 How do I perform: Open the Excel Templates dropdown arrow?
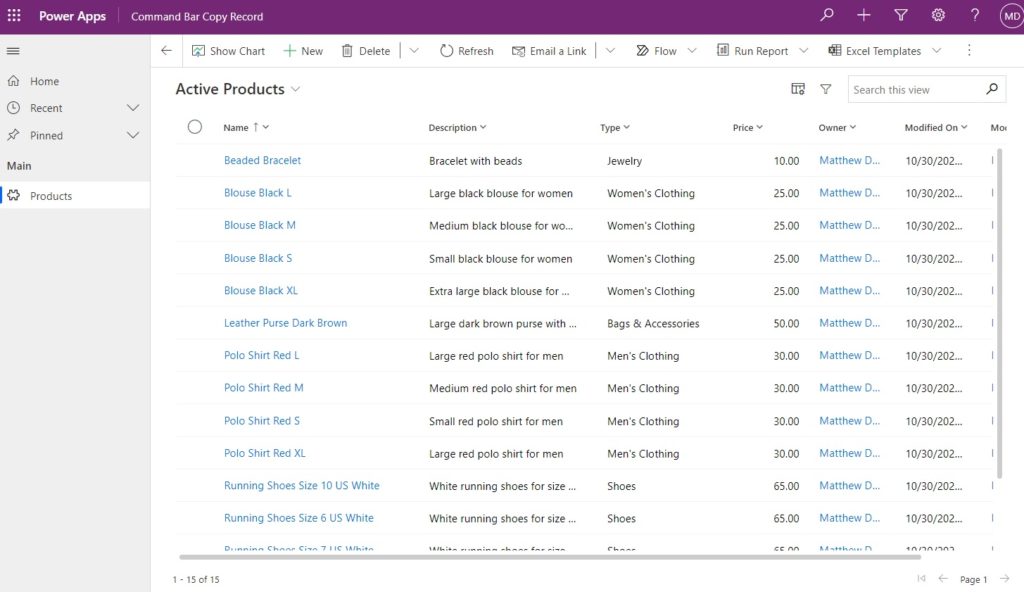[936, 50]
